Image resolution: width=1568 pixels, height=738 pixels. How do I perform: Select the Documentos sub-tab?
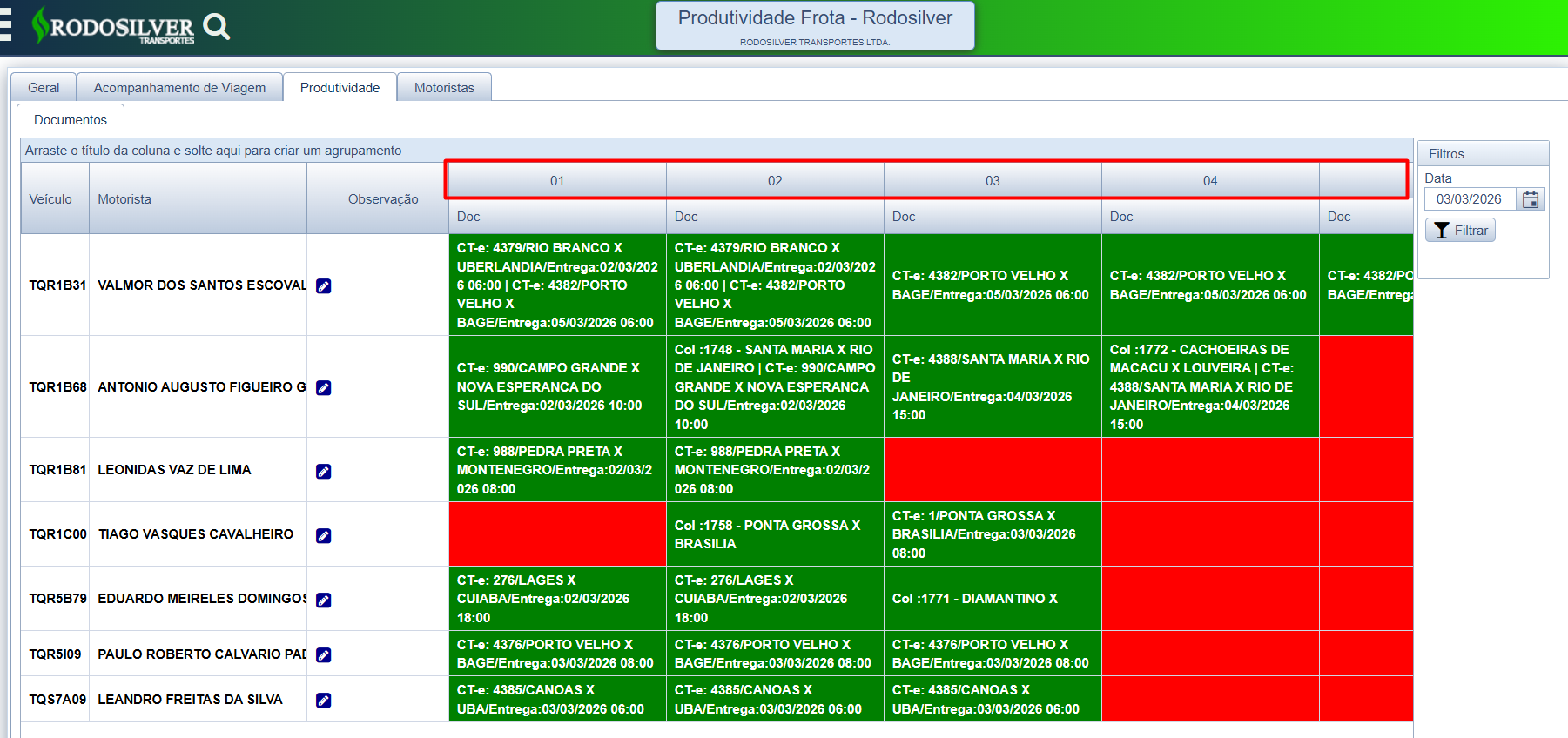pyautogui.click(x=71, y=120)
